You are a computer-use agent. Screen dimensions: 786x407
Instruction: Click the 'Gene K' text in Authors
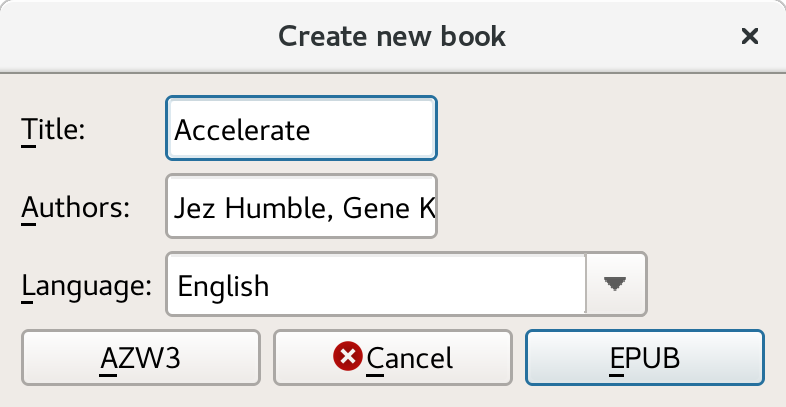tap(392, 208)
